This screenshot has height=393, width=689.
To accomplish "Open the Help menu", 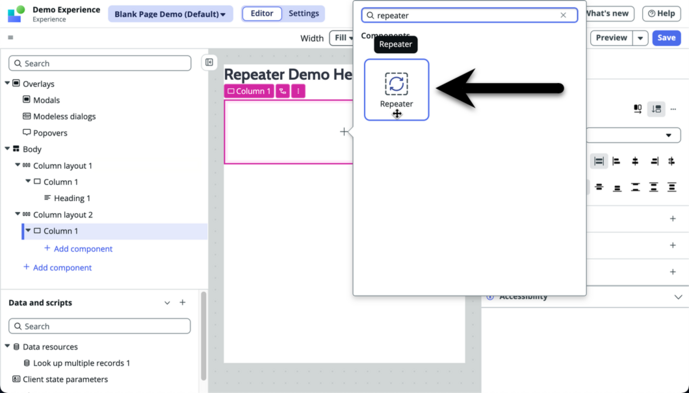I will (x=662, y=14).
